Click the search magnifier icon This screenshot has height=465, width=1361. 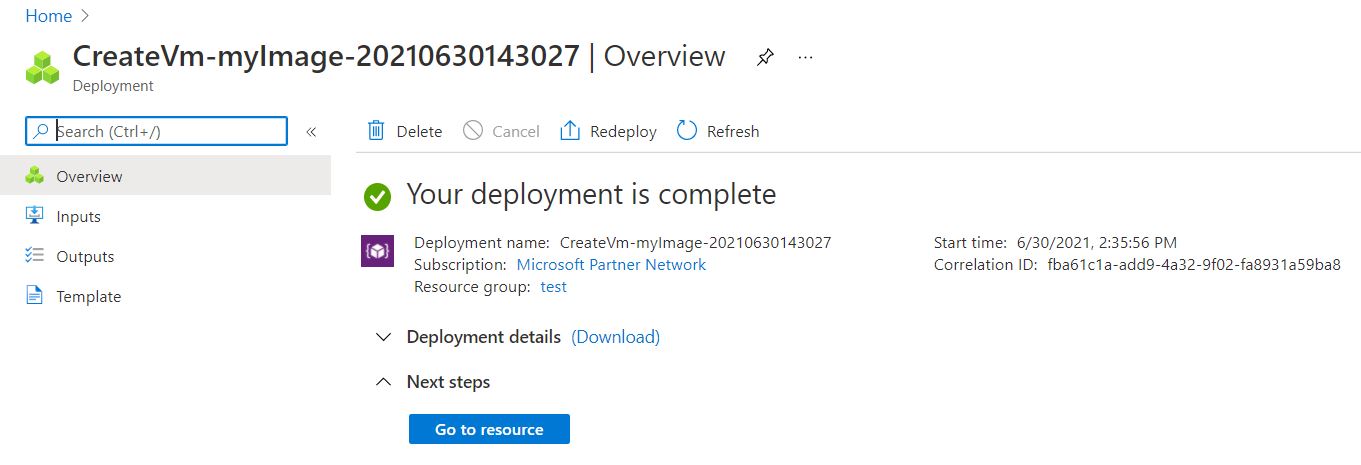(40, 131)
